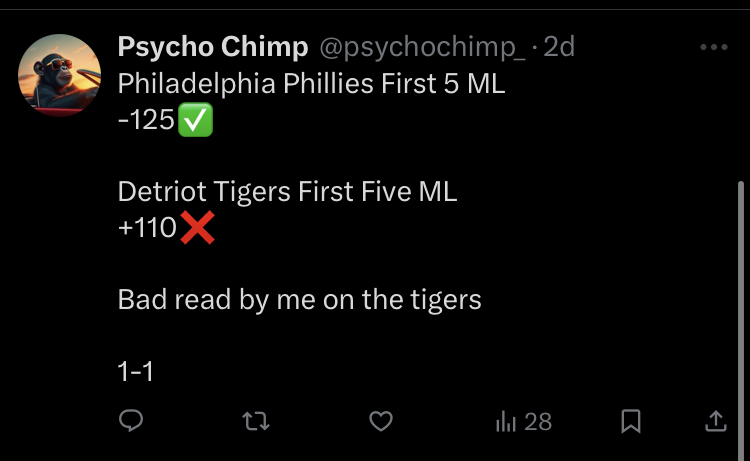
Task: Open the three-dot more options menu
Action: tap(714, 47)
